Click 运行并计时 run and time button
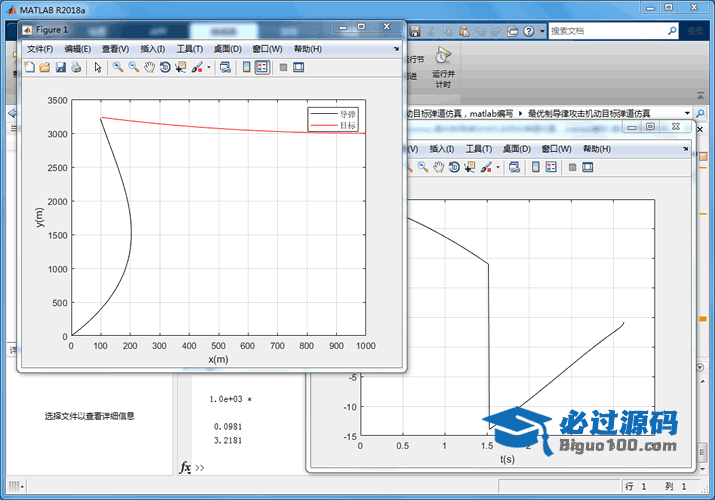715x500 pixels. (x=443, y=67)
